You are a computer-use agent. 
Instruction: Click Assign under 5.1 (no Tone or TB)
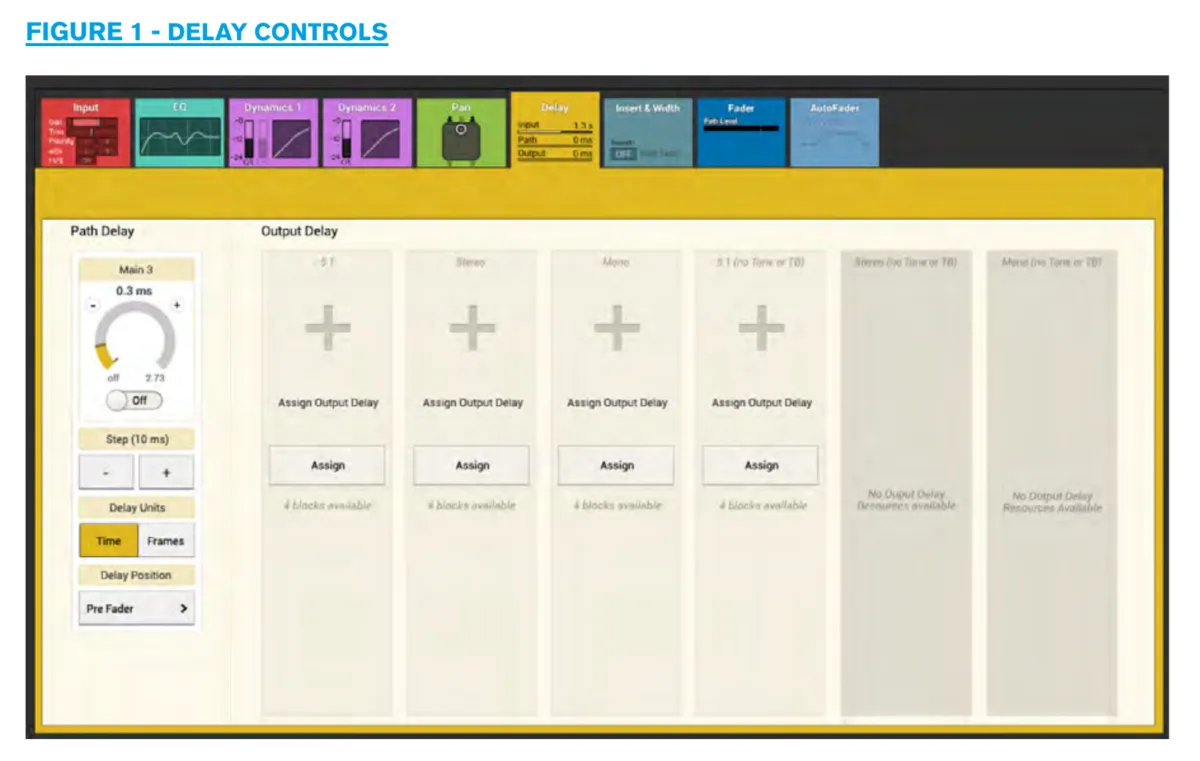pos(761,465)
